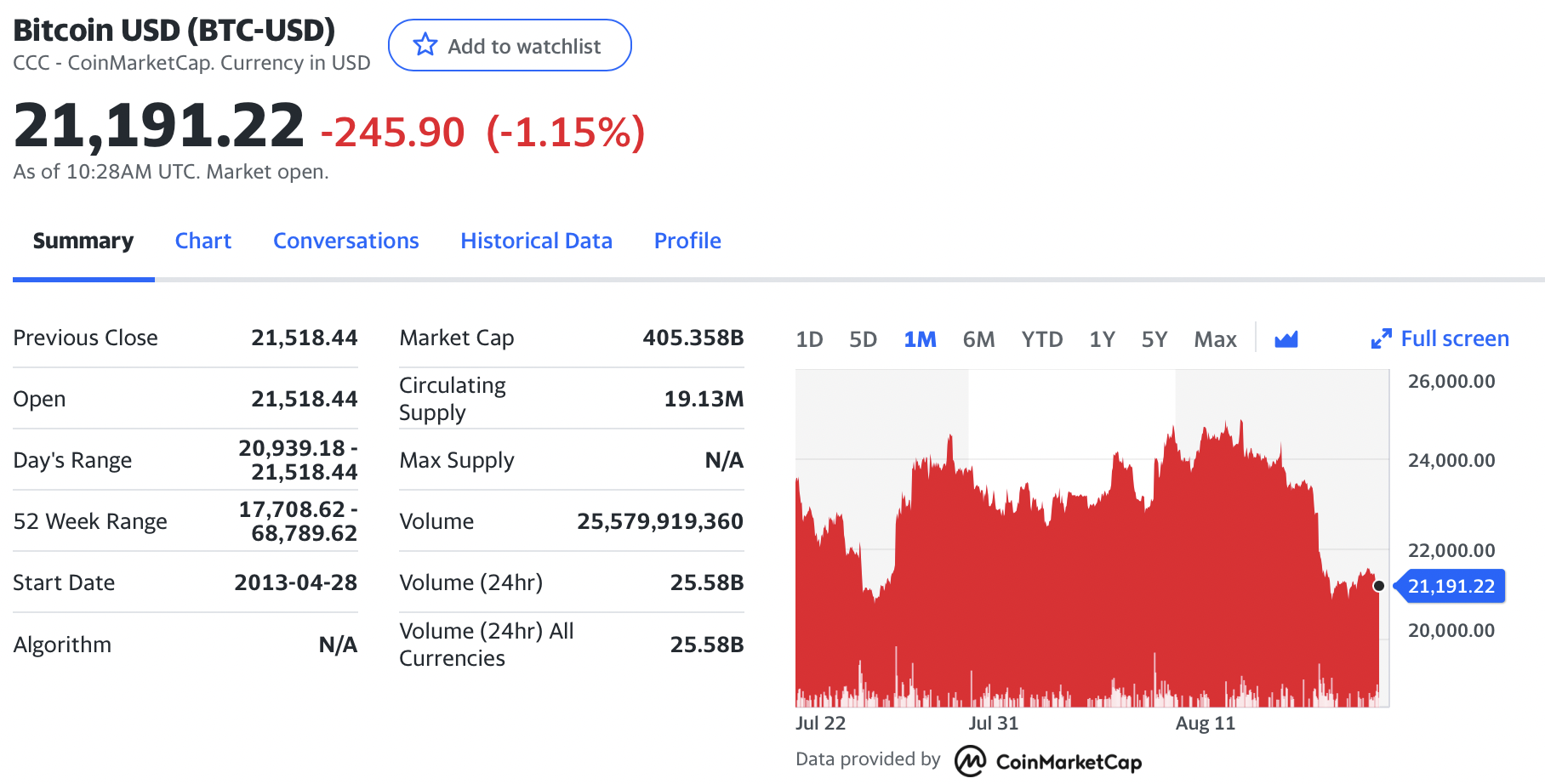Switch to the Chart tab
The height and width of the screenshot is (784, 1545).
pyautogui.click(x=202, y=241)
